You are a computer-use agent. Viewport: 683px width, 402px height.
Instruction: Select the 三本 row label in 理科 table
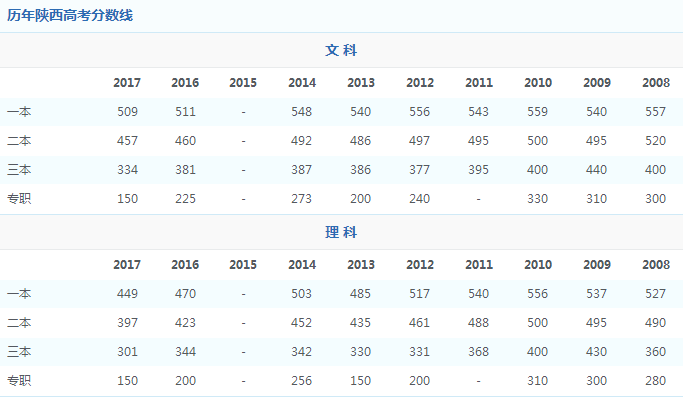click(x=19, y=352)
